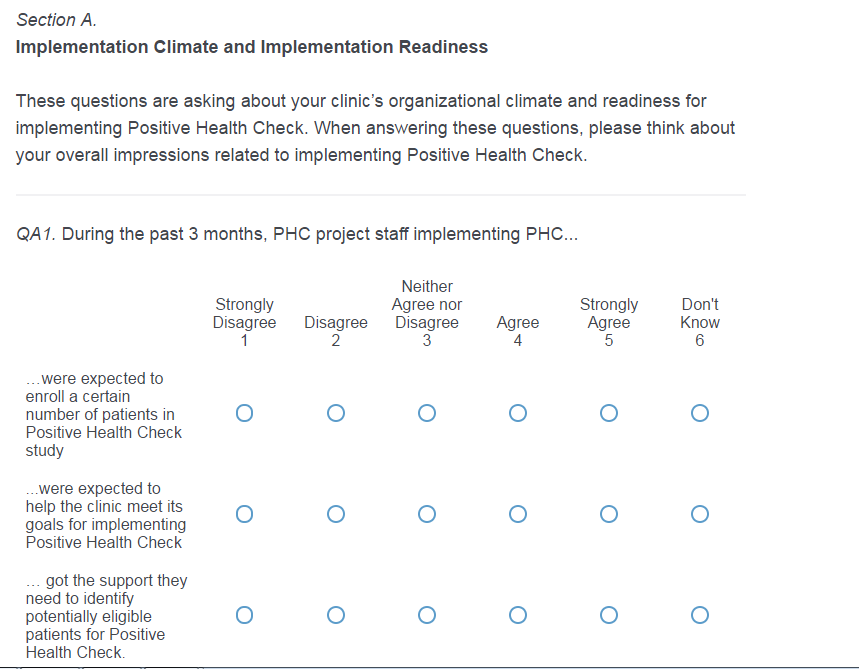Select Strongly Disagree for clinic goals statement

pyautogui.click(x=245, y=514)
